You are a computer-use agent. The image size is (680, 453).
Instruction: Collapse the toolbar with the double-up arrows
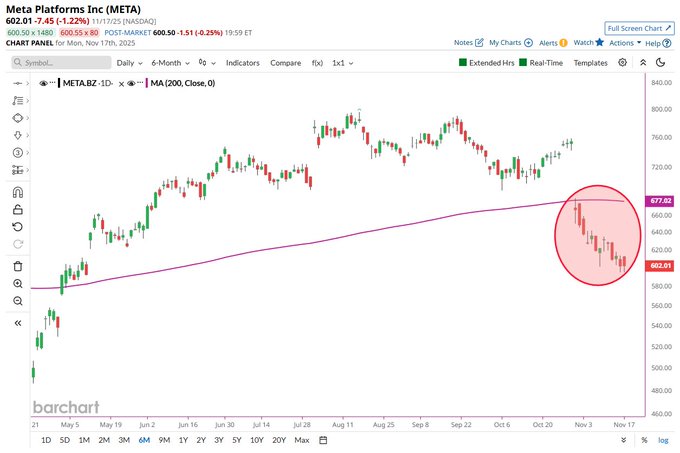click(x=643, y=62)
